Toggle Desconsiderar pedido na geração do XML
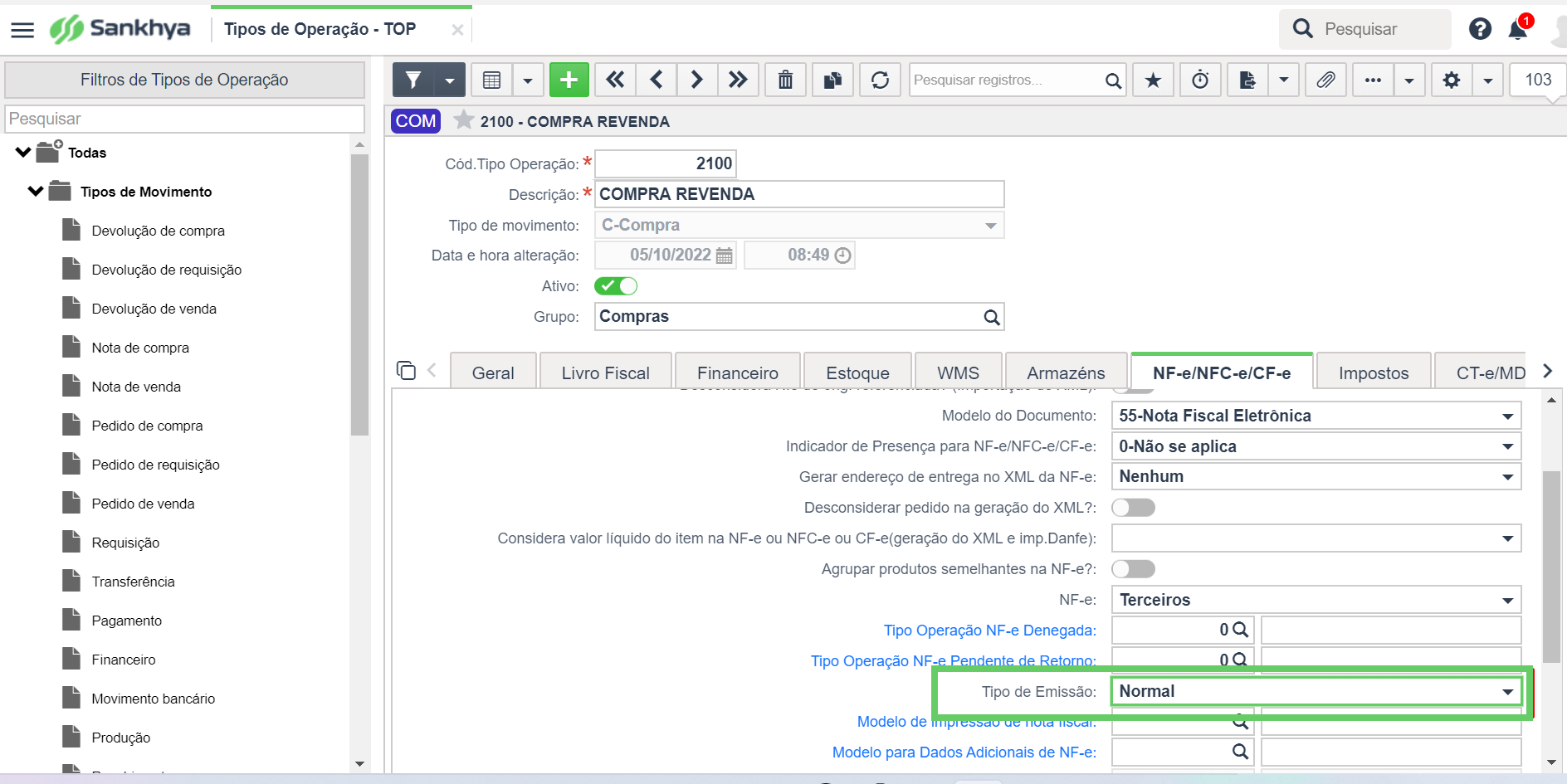This screenshot has height=784, width=1567. click(x=1134, y=508)
